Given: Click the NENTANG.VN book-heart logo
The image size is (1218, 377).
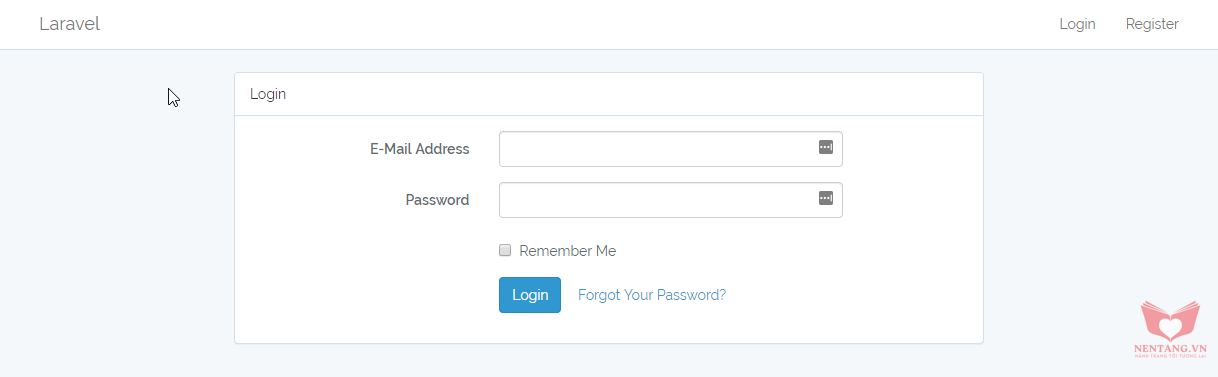Looking at the screenshot, I should (1170, 320).
